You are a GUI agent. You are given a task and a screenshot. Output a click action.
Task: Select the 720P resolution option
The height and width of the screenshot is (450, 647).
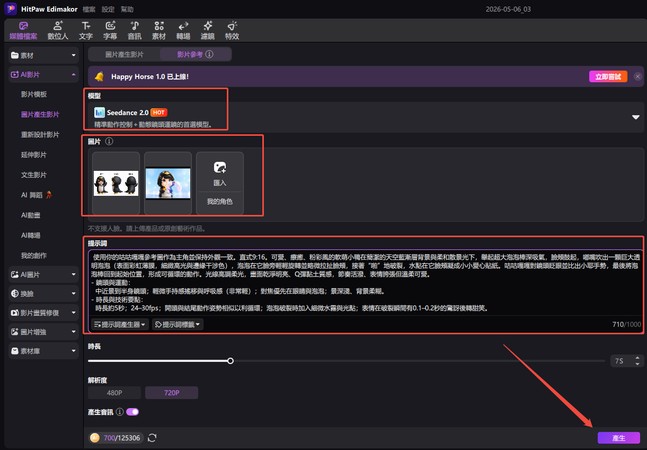pos(172,393)
